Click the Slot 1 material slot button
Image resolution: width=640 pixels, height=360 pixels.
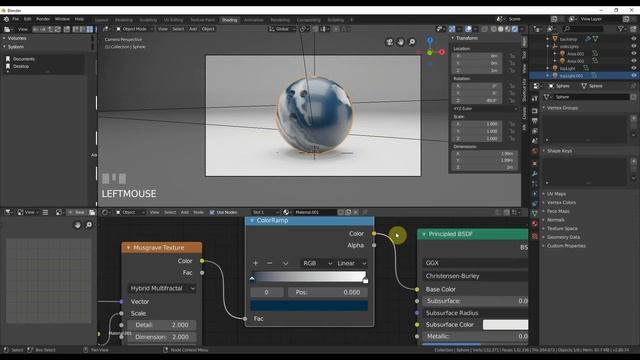click(265, 212)
